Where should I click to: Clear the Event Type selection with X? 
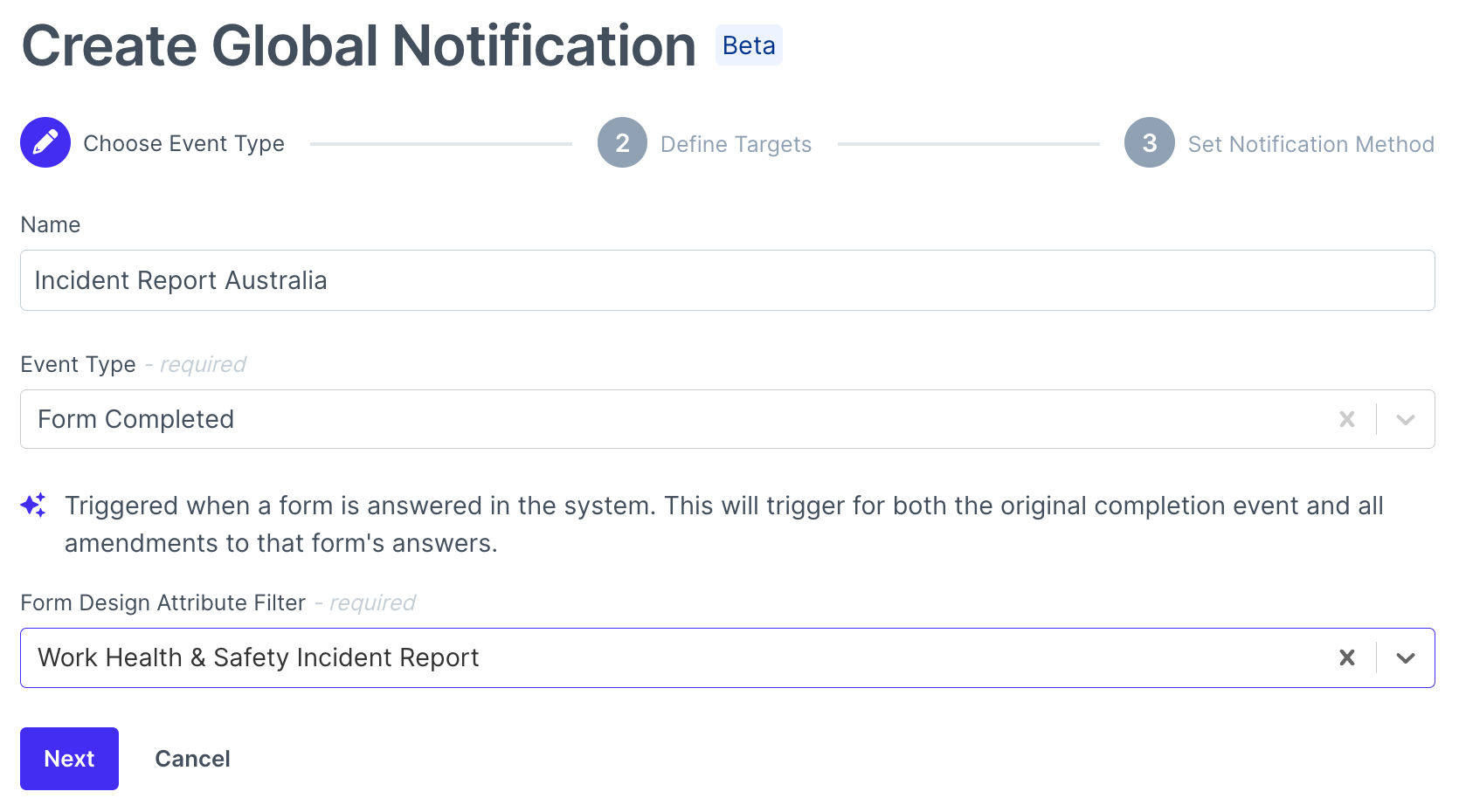(x=1346, y=419)
